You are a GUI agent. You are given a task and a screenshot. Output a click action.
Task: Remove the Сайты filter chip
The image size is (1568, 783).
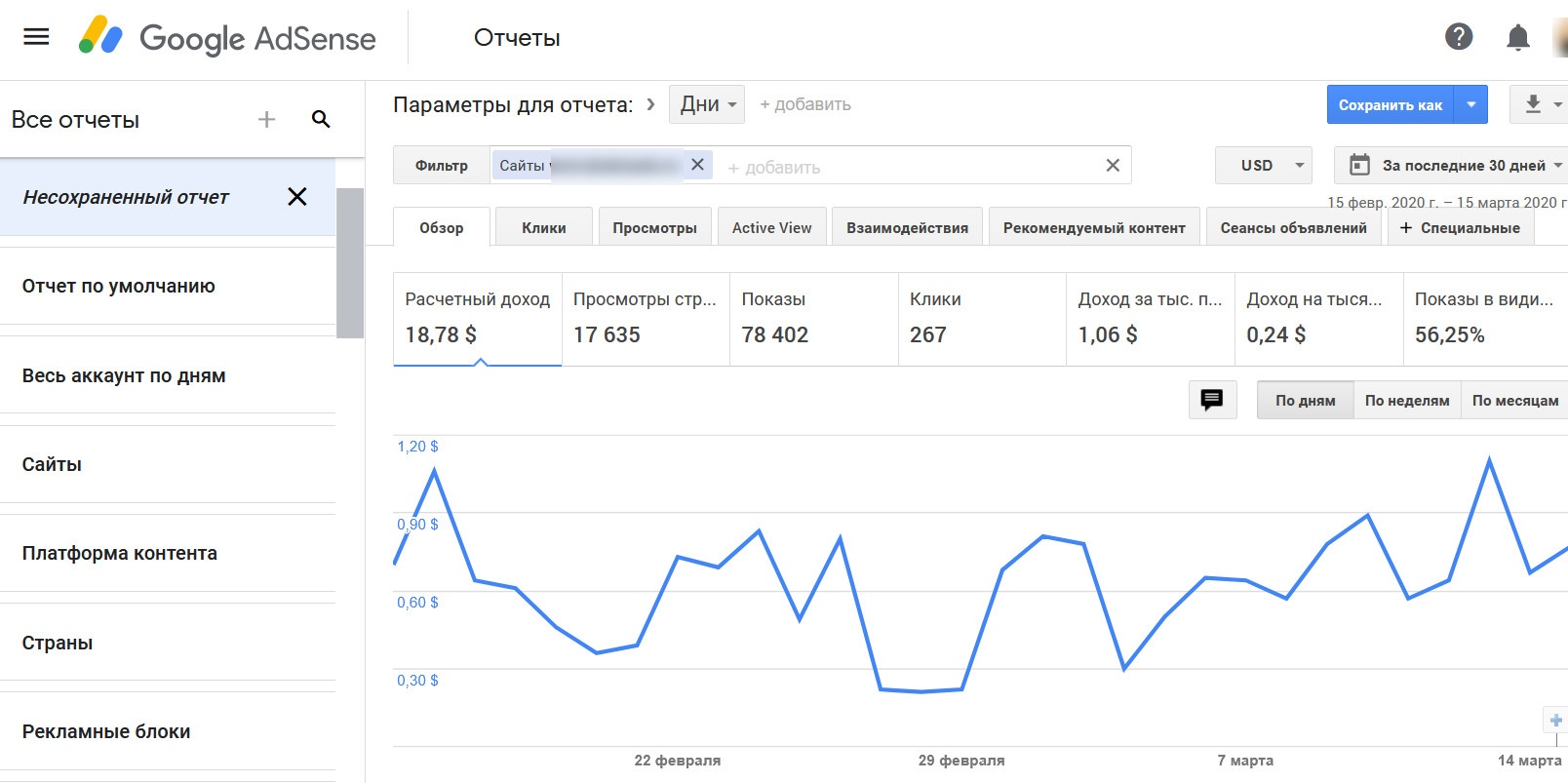(697, 165)
